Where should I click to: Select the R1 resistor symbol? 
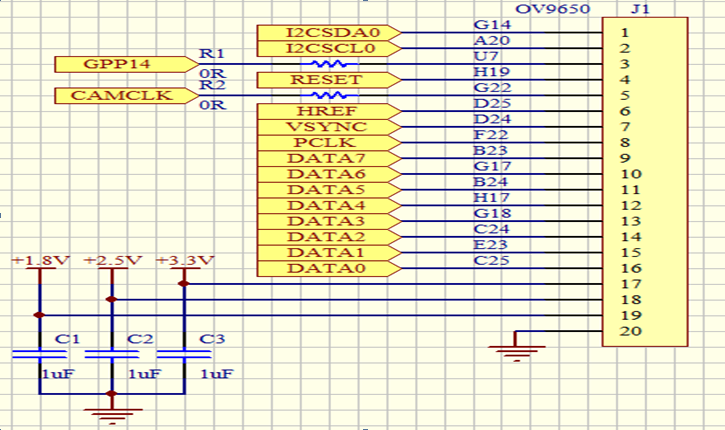tap(329, 64)
